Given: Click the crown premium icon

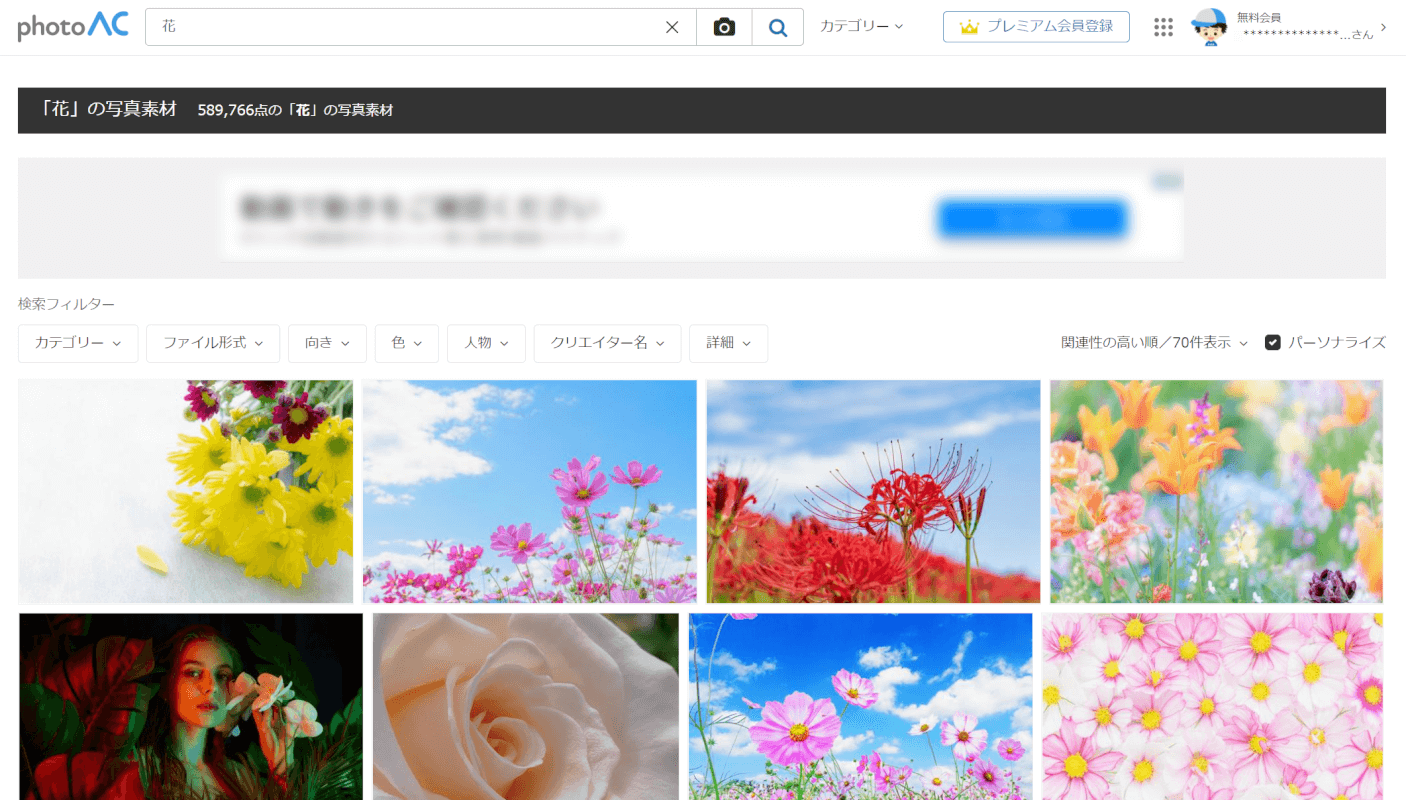Looking at the screenshot, I should (x=968, y=27).
